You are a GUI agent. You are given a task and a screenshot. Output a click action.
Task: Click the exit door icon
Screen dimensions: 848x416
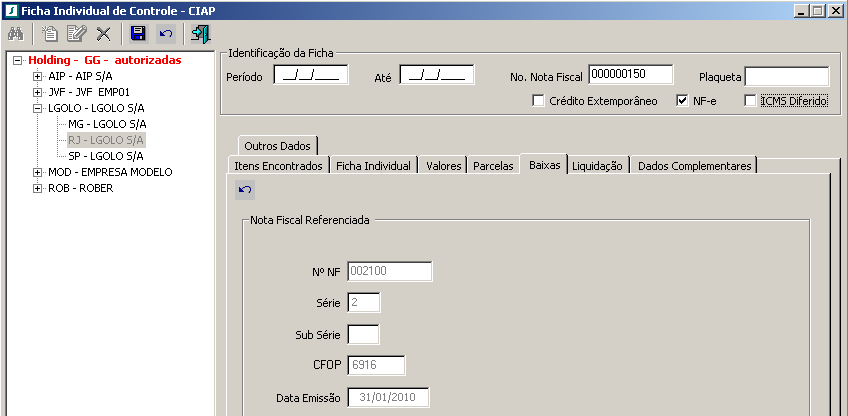(x=201, y=34)
